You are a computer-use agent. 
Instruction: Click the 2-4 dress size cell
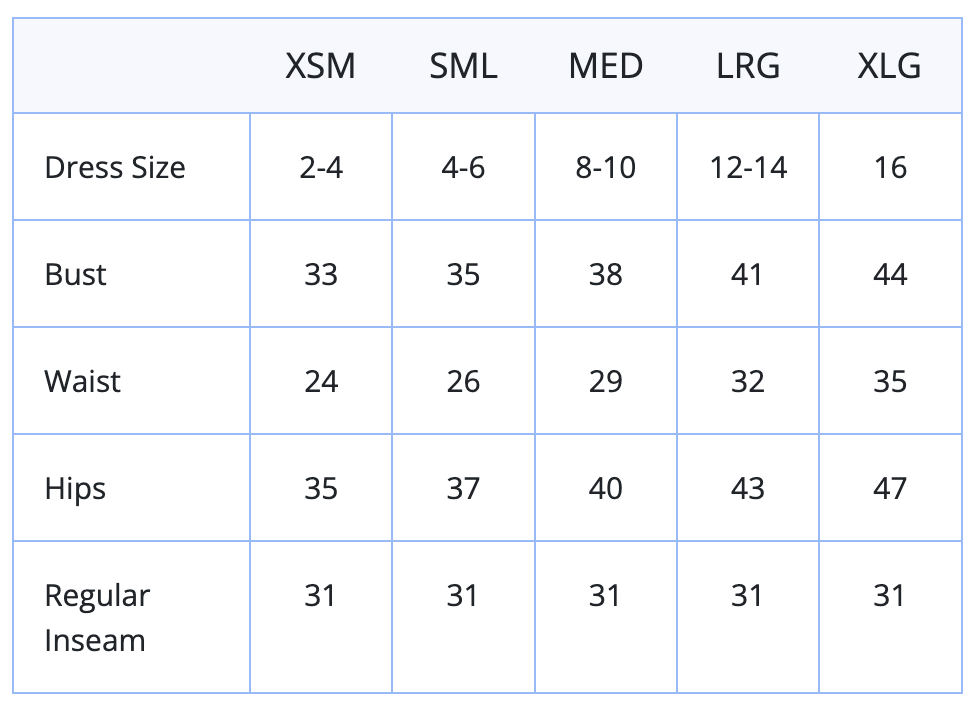(x=321, y=168)
